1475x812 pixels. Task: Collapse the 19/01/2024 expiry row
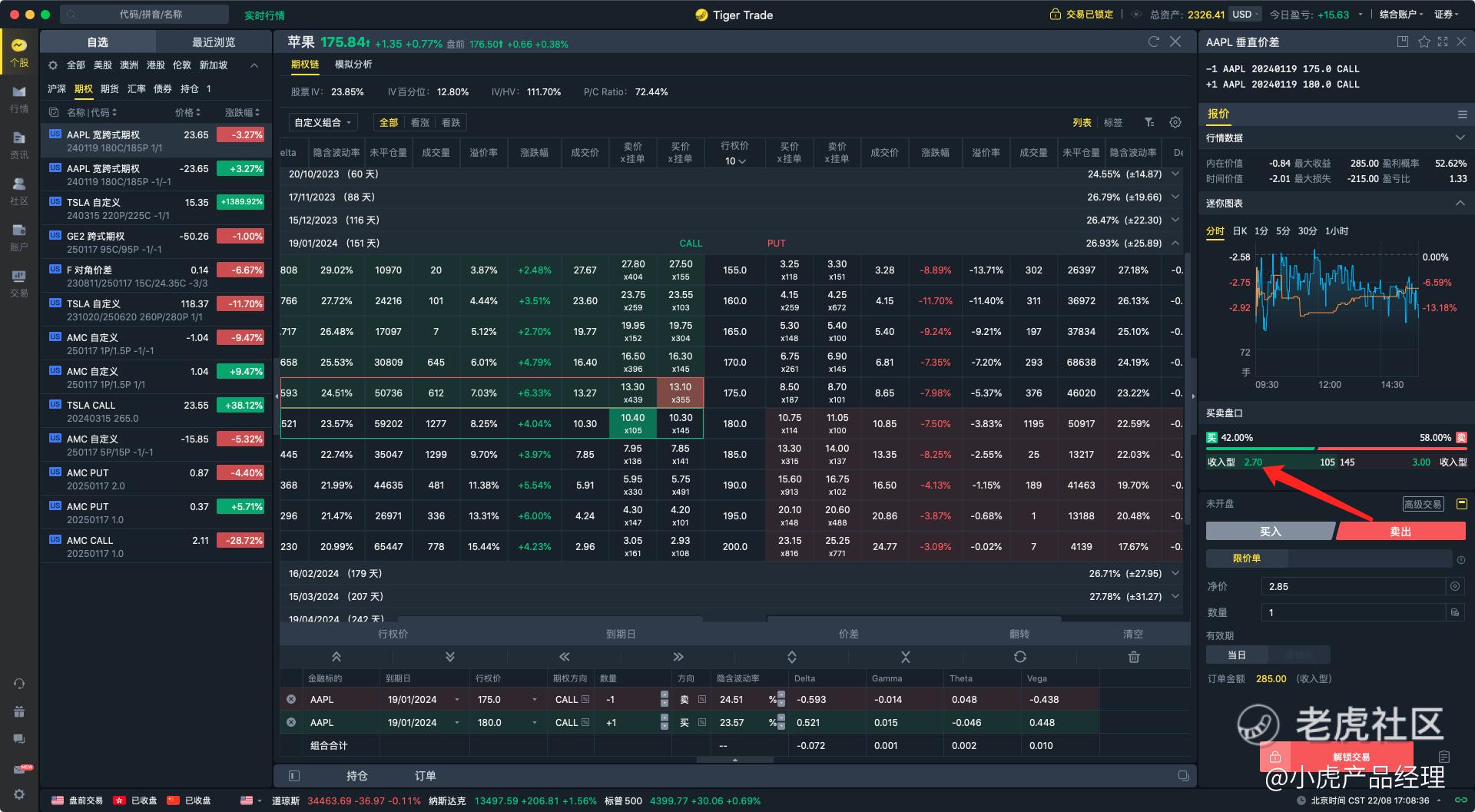[1175, 243]
